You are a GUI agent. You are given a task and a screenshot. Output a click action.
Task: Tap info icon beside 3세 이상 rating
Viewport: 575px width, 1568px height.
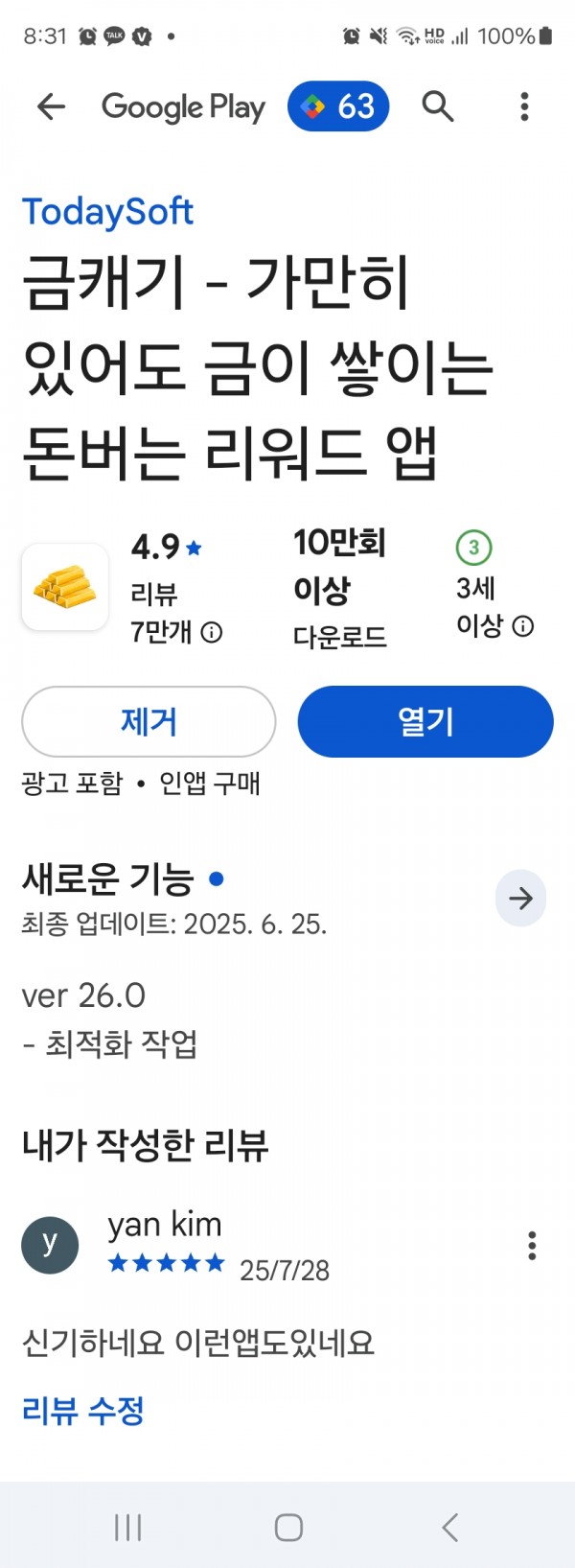[522, 626]
